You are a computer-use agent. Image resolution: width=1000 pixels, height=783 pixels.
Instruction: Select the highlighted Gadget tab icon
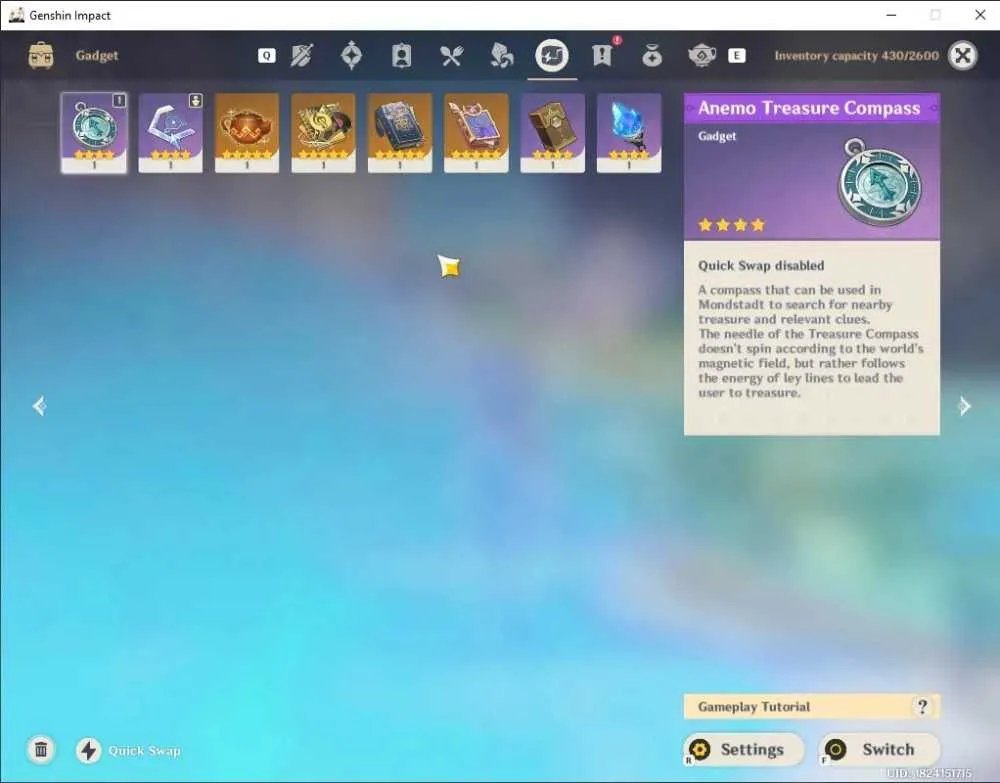(x=552, y=55)
